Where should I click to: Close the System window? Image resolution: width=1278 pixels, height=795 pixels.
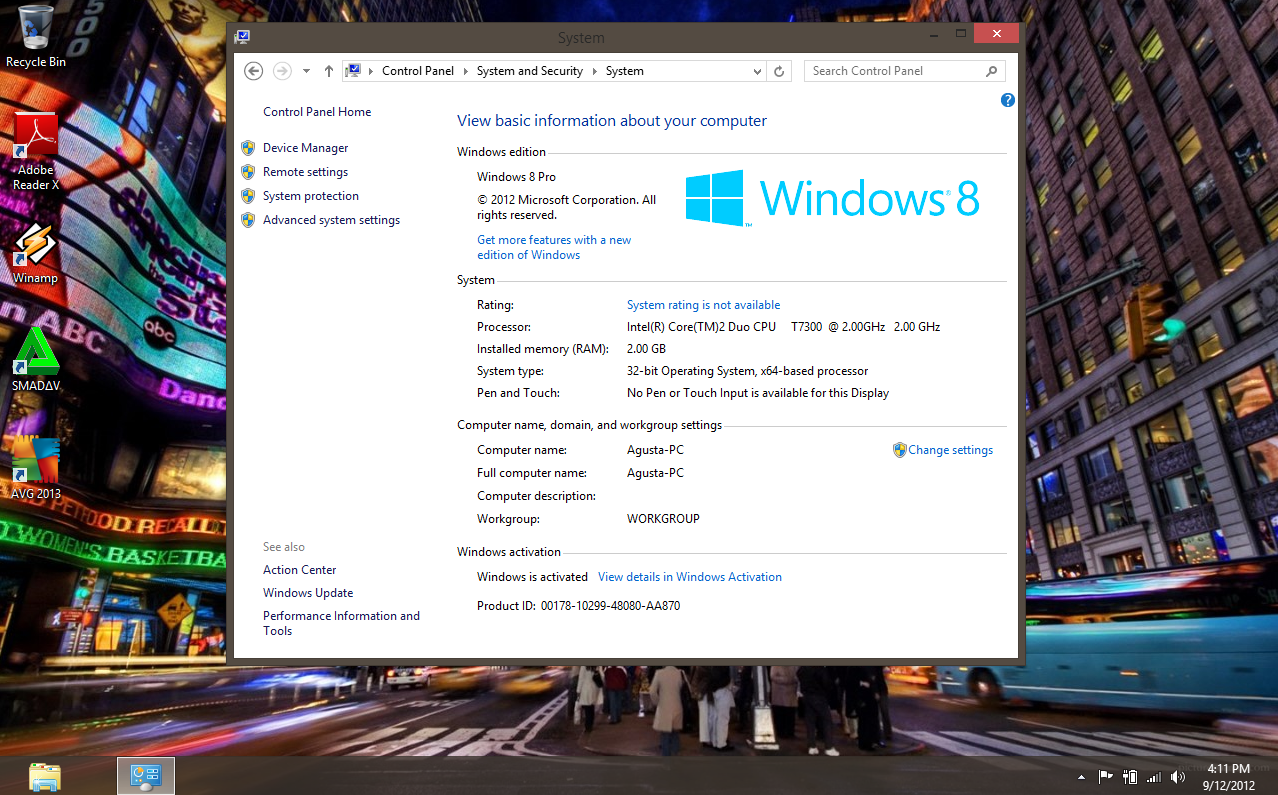click(x=996, y=34)
